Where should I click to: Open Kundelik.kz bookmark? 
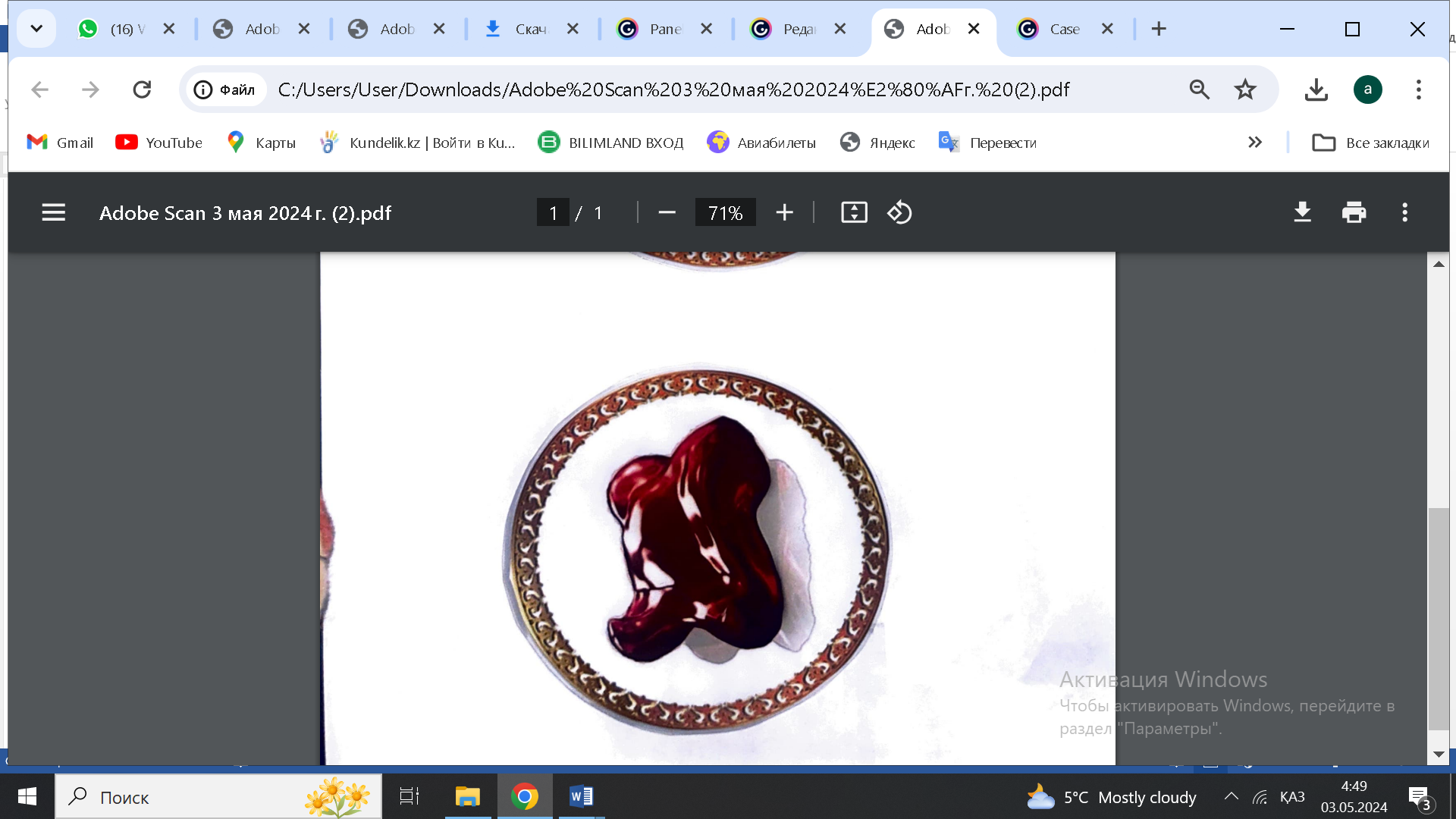pos(418,143)
